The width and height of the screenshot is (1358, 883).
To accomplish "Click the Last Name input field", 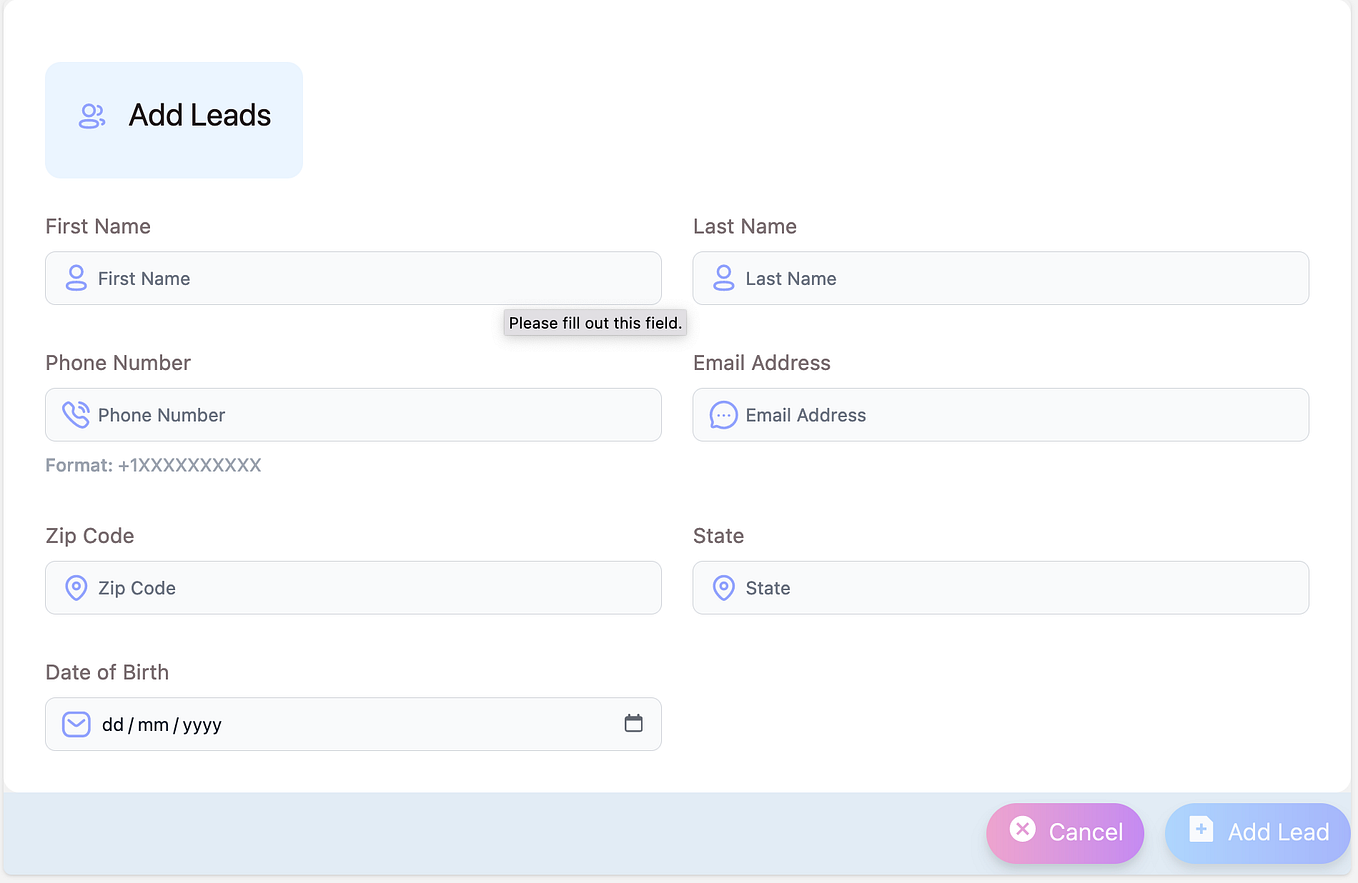I will point(950,278).
